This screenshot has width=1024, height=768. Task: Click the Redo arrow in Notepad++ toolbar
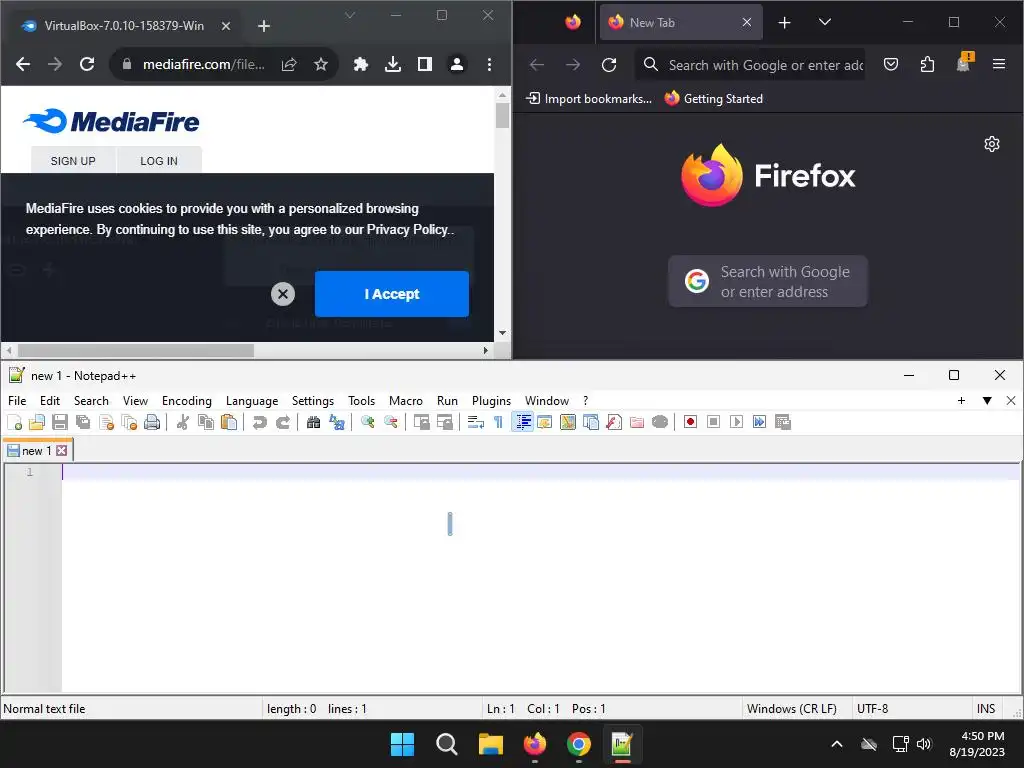tap(282, 422)
